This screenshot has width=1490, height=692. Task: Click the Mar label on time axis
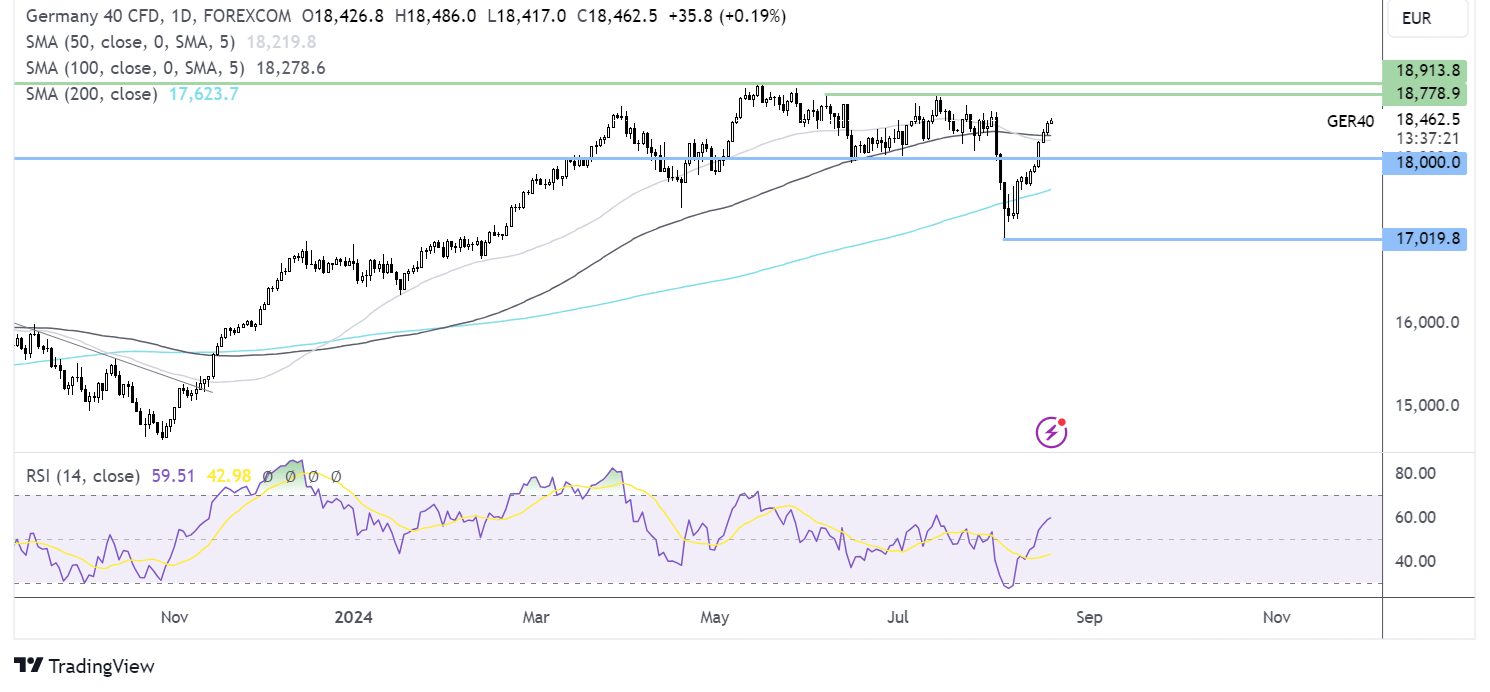(x=538, y=617)
